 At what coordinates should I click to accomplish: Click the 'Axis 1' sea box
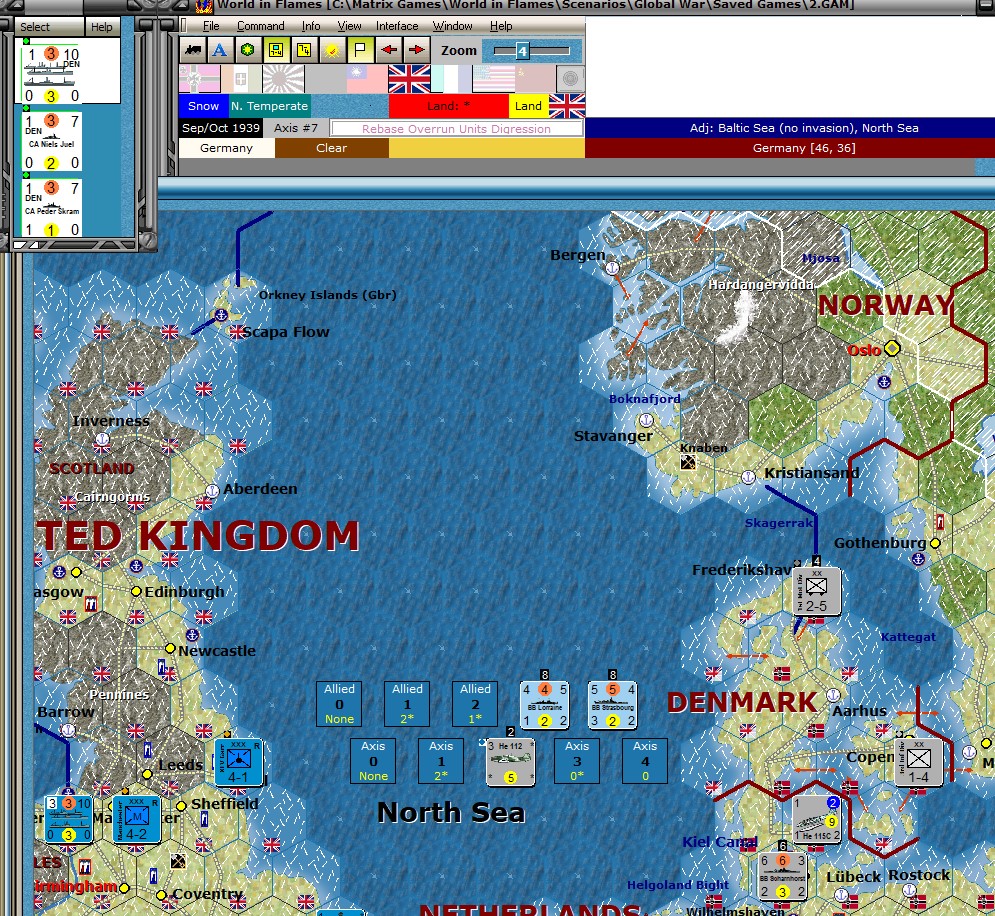(x=441, y=761)
